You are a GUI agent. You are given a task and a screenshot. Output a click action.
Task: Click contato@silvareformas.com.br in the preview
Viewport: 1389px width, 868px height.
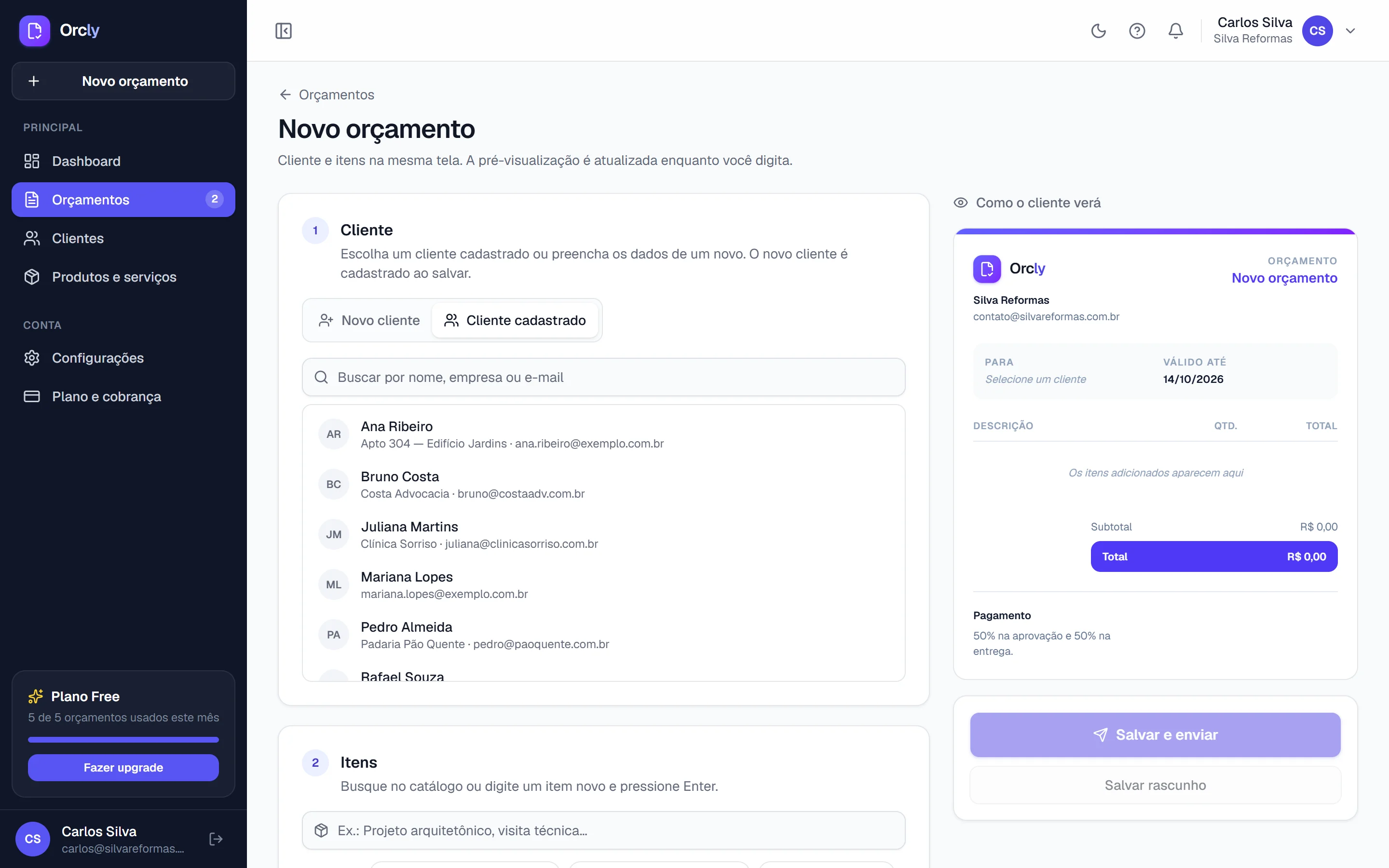1046,317
